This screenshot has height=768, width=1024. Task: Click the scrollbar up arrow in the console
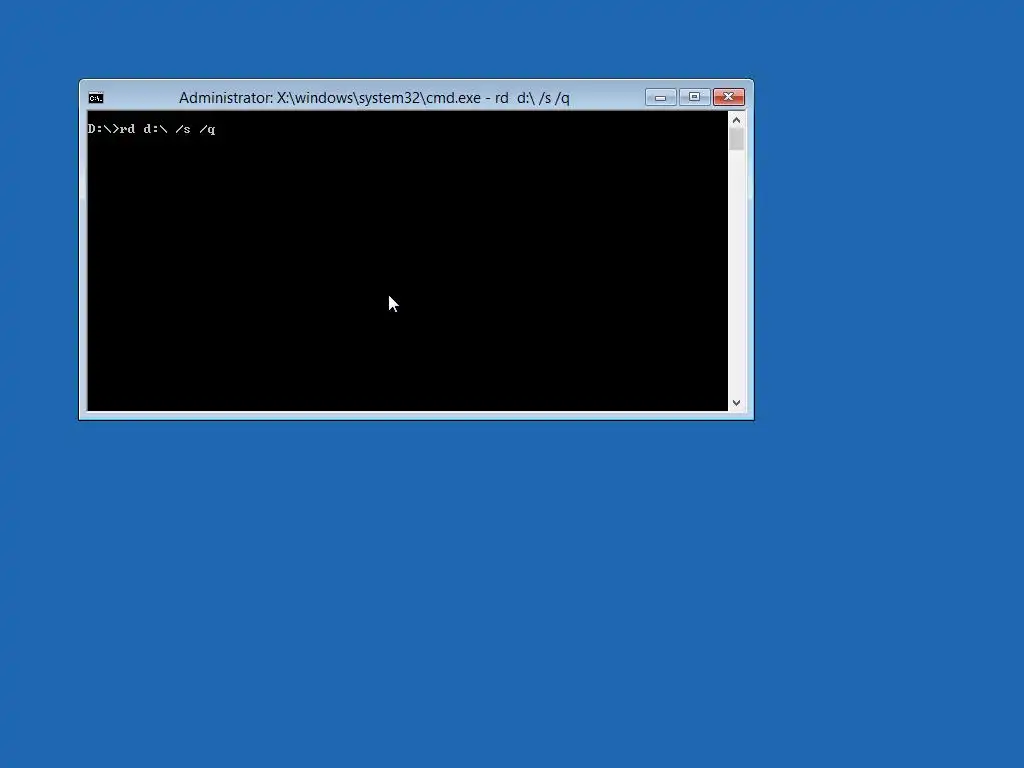click(737, 120)
